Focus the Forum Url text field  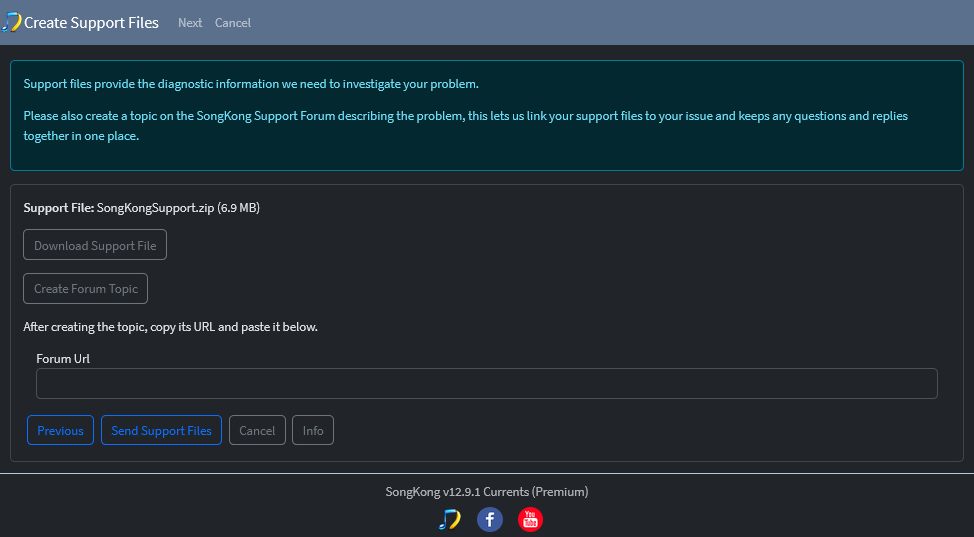point(486,383)
